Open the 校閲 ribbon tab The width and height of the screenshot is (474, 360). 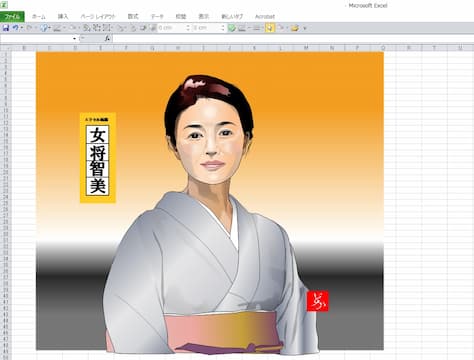pyautogui.click(x=181, y=16)
